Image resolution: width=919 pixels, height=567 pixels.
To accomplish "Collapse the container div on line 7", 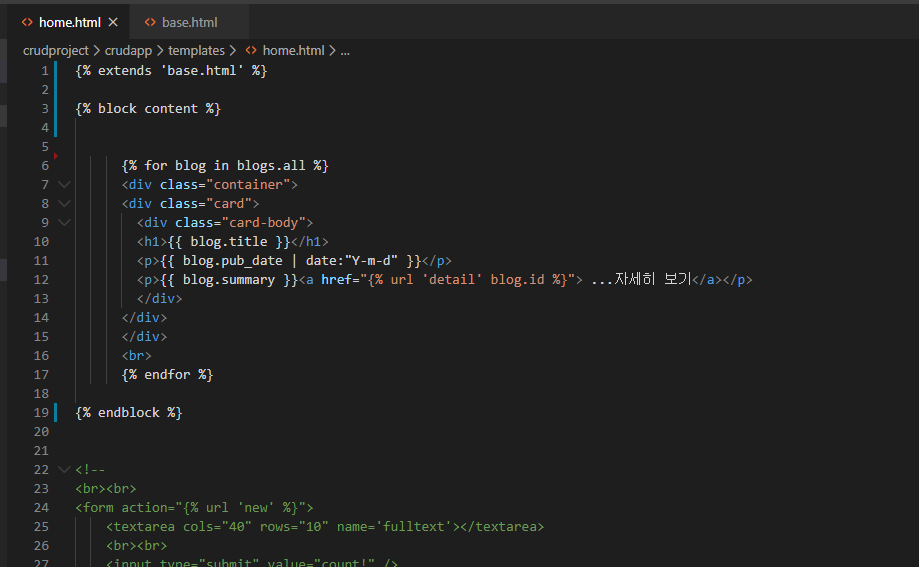I will click(x=64, y=184).
